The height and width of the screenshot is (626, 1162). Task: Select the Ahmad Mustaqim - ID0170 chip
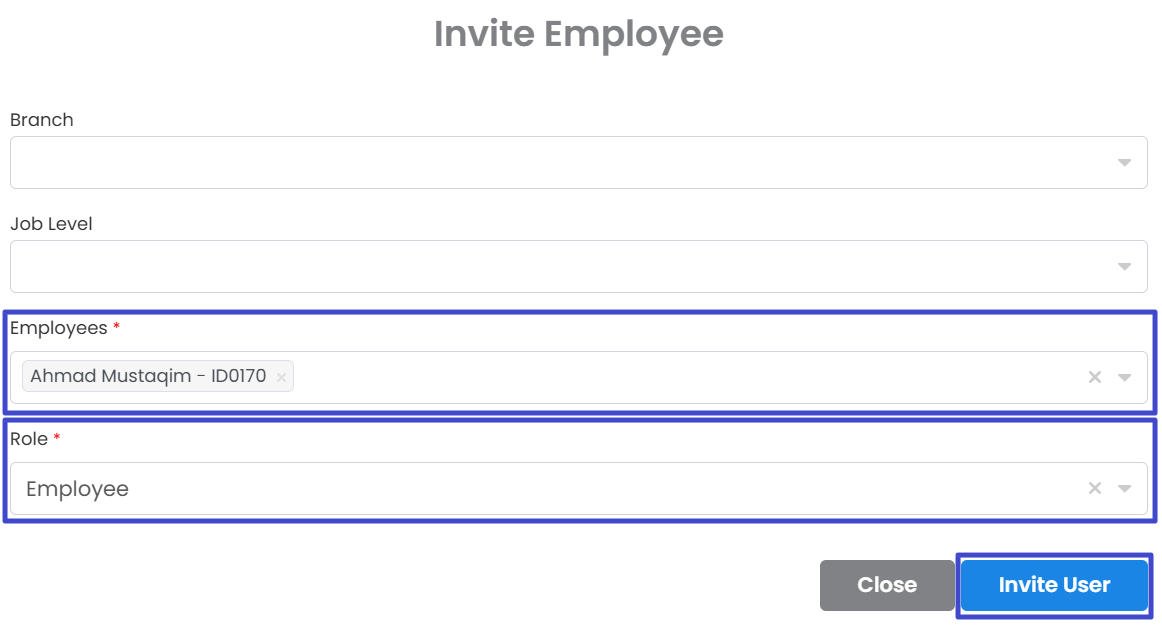pos(148,377)
